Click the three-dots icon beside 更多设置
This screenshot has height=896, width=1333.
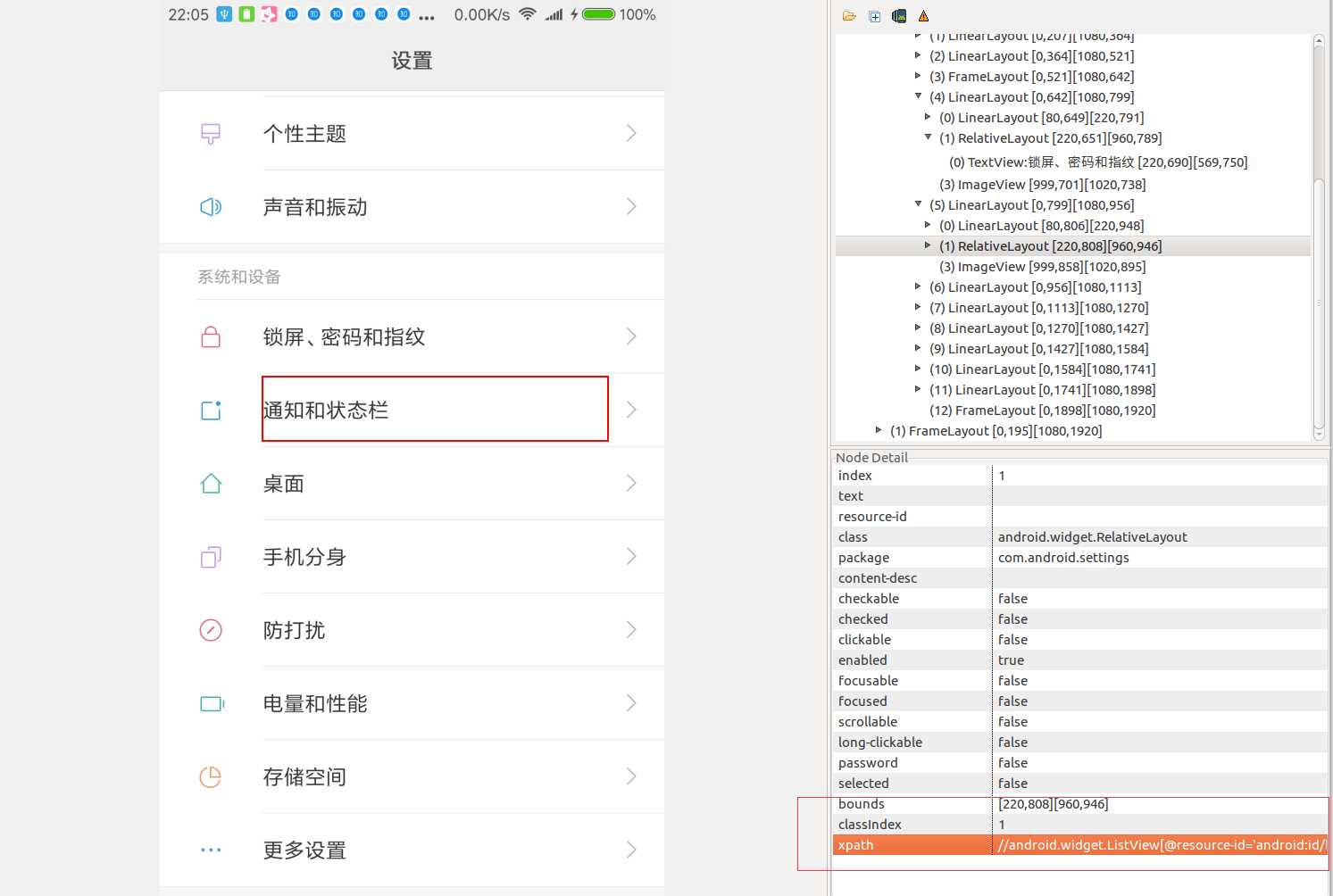pyautogui.click(x=211, y=850)
